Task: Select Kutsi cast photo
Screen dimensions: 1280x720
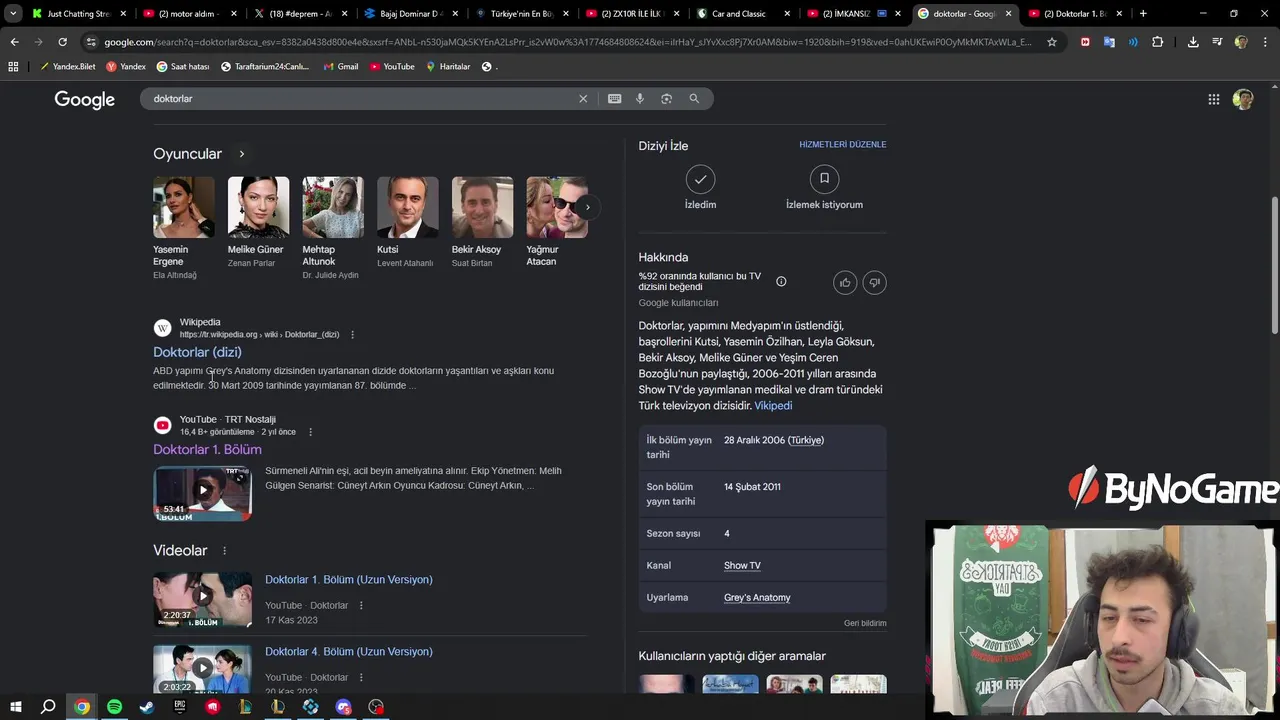Action: click(x=408, y=207)
